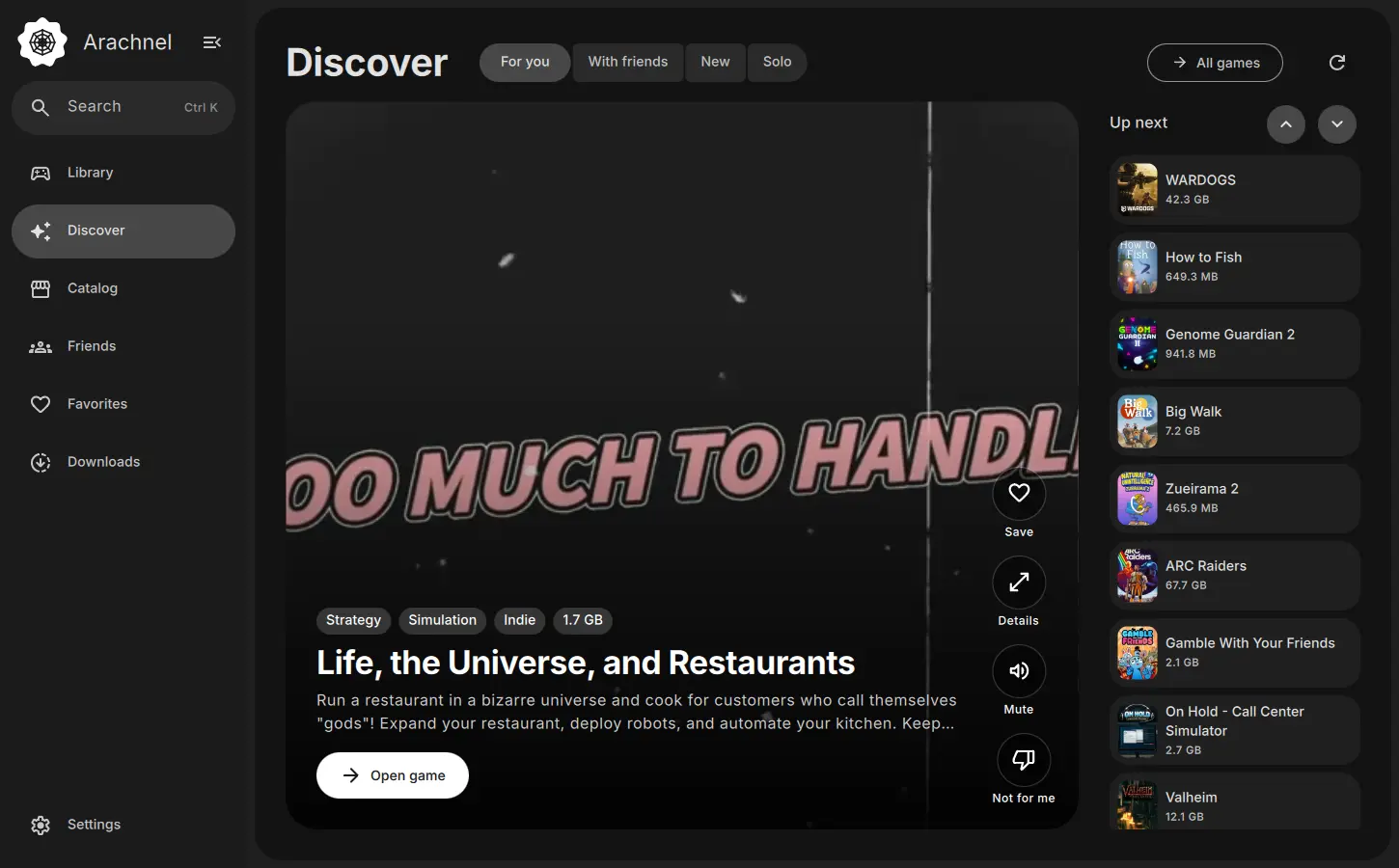Click the All games button

(x=1215, y=63)
